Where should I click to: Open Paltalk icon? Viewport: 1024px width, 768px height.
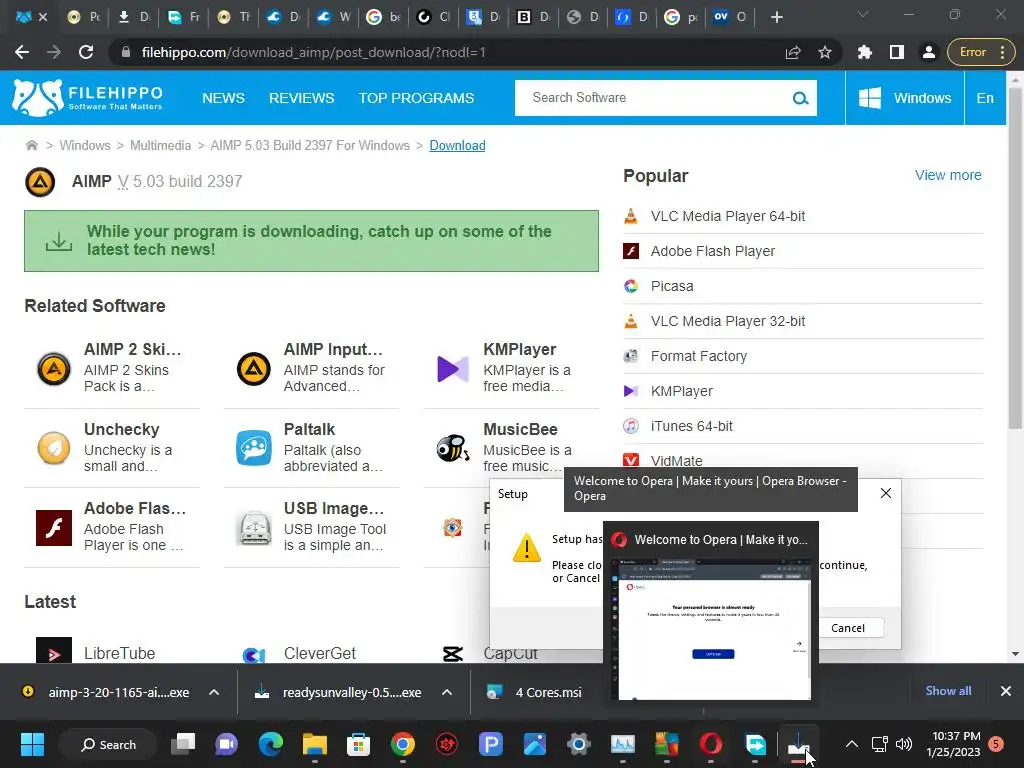pyautogui.click(x=253, y=449)
